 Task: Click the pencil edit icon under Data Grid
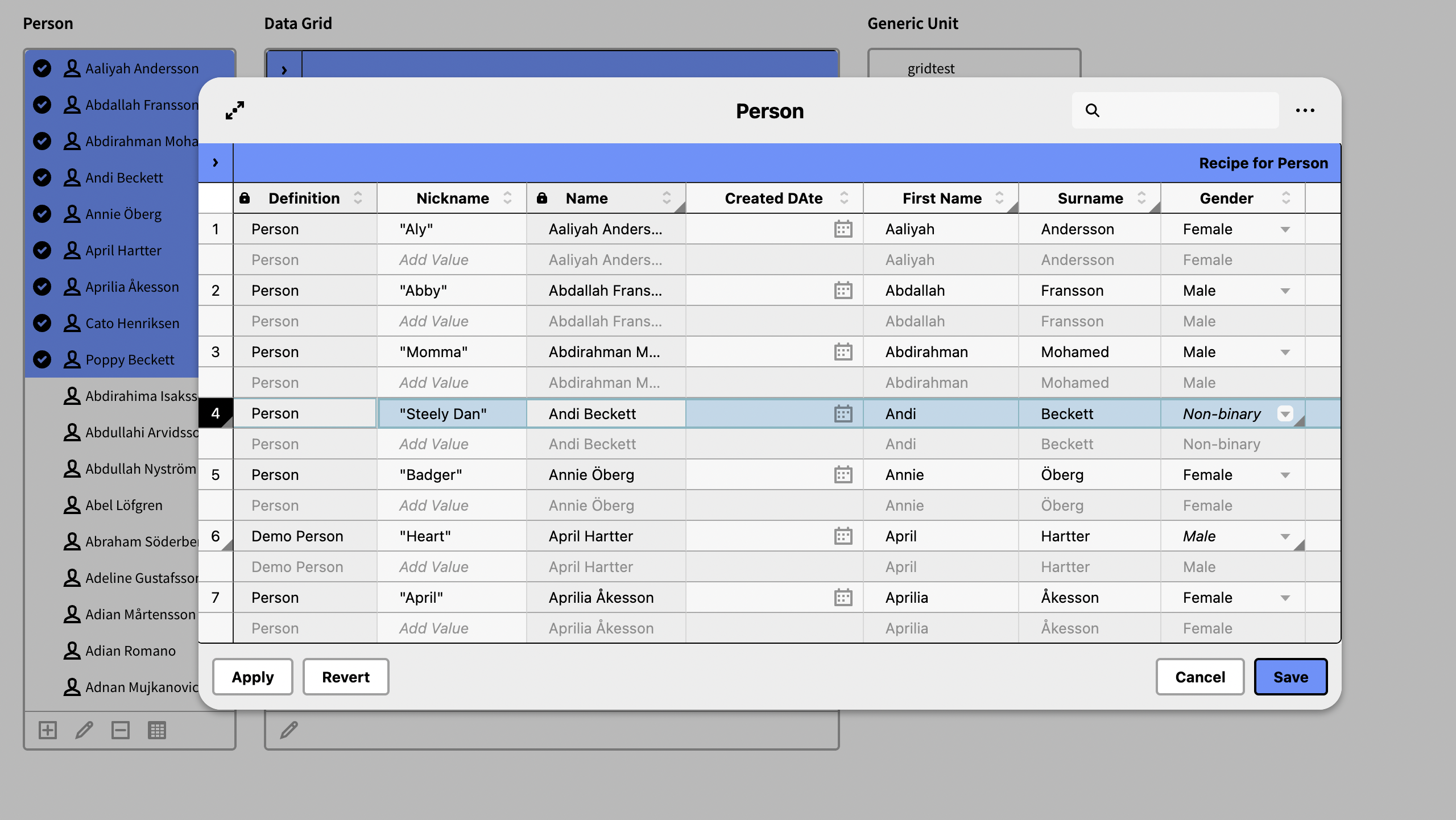pos(289,730)
